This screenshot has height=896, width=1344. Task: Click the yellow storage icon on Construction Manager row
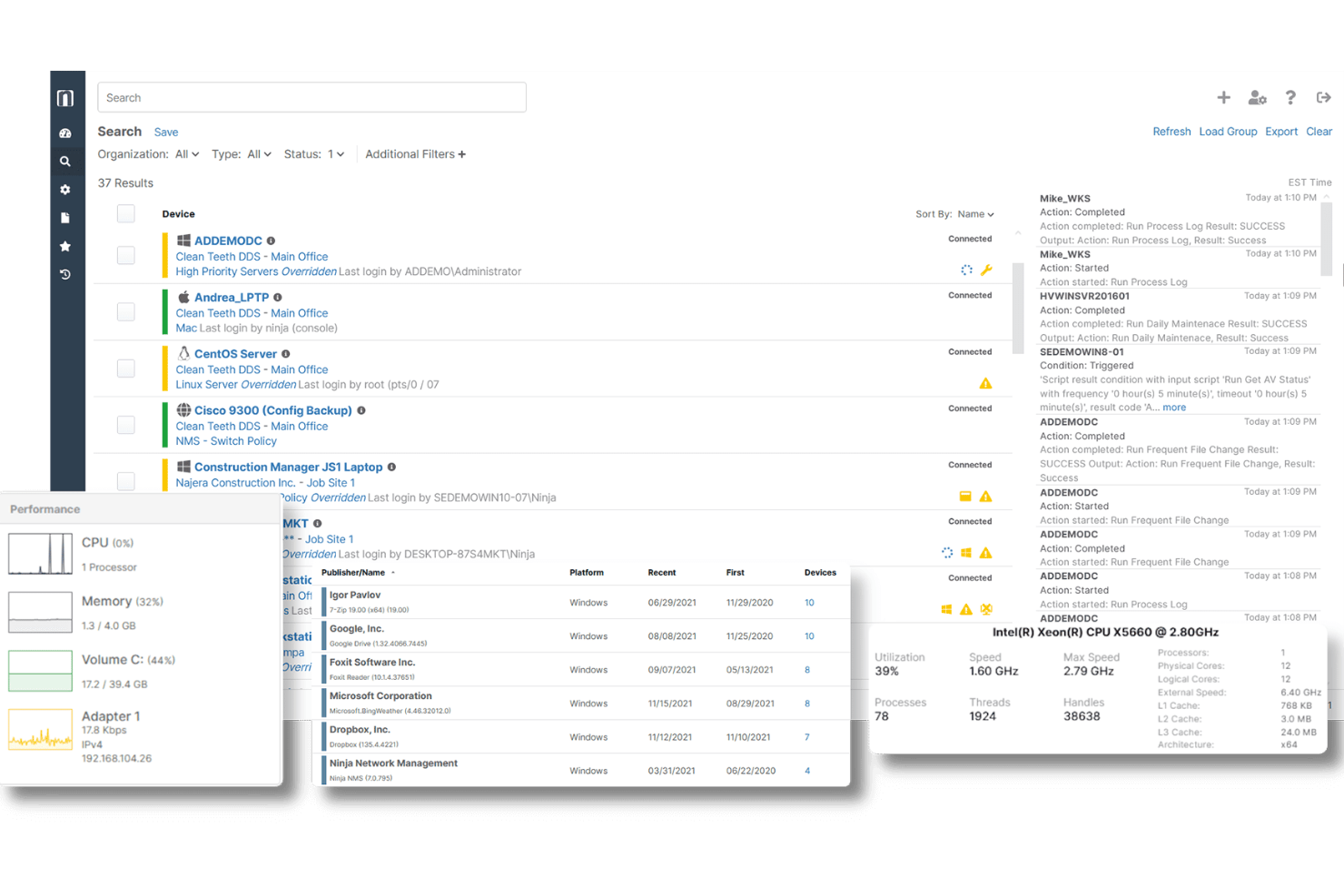pos(965,496)
